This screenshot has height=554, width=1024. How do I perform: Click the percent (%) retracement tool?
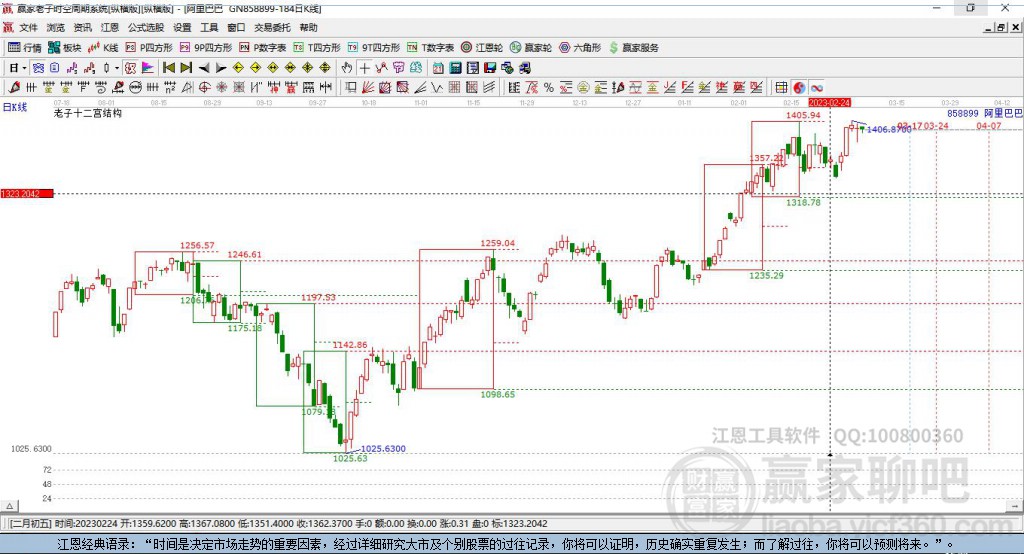point(549,88)
